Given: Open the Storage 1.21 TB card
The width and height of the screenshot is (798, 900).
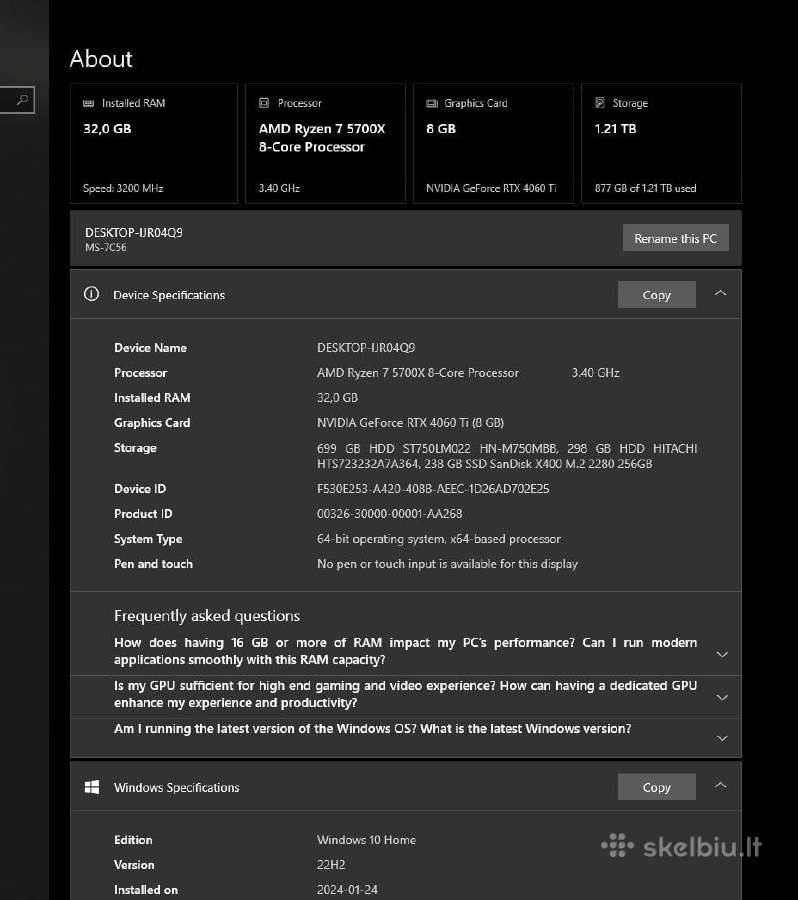Looking at the screenshot, I should [x=661, y=143].
